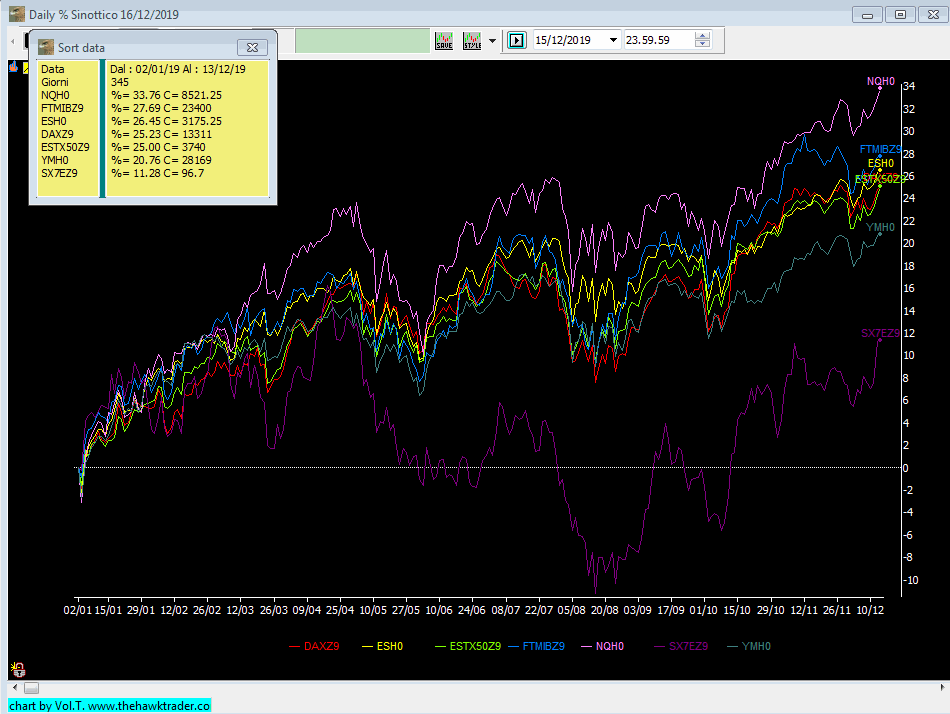This screenshot has height=714, width=950.
Task: Click the hand pointer icon at chart corner
Action: pos(14,67)
